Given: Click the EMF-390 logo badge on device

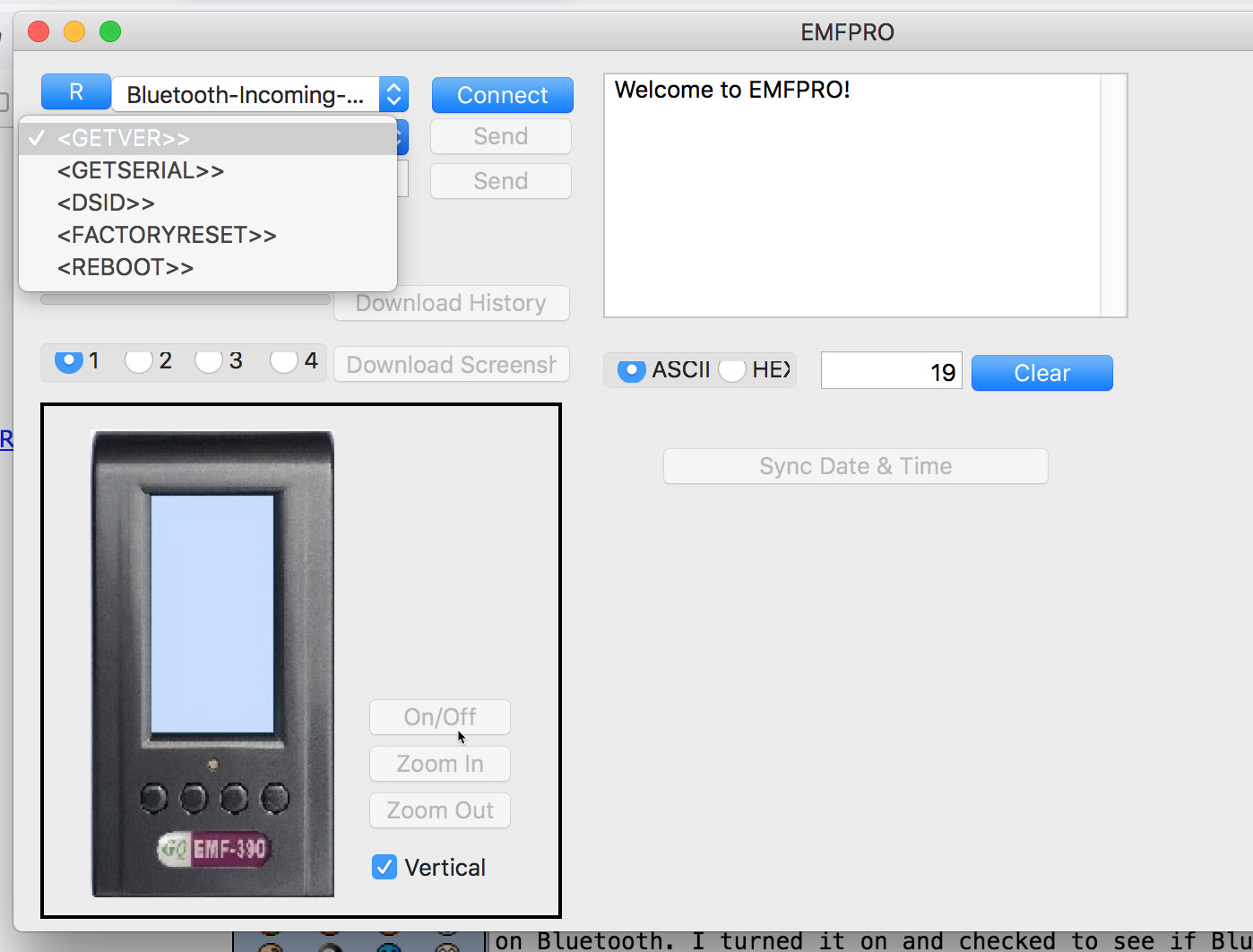Looking at the screenshot, I should [x=213, y=849].
